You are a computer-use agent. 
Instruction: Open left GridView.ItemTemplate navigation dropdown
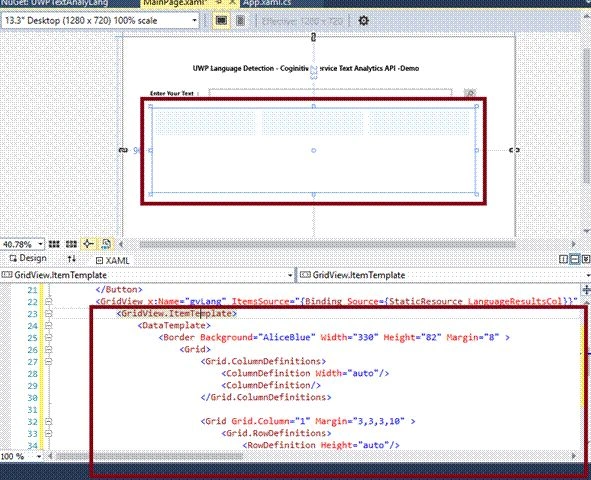[147, 275]
